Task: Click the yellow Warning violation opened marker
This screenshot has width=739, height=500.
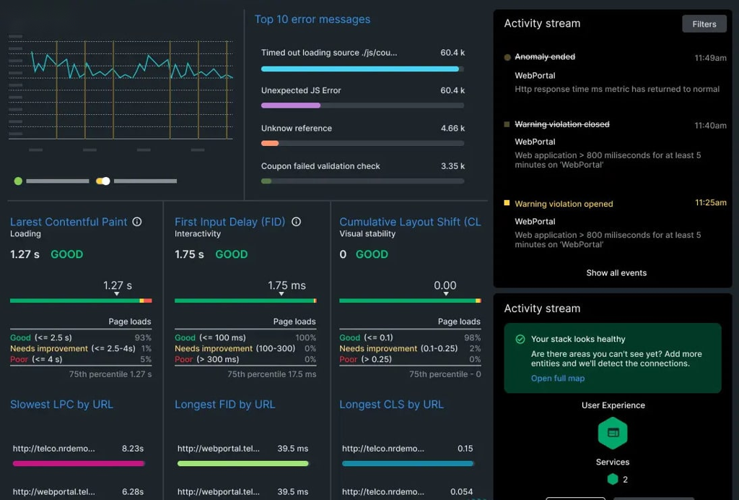Action: [x=507, y=203]
